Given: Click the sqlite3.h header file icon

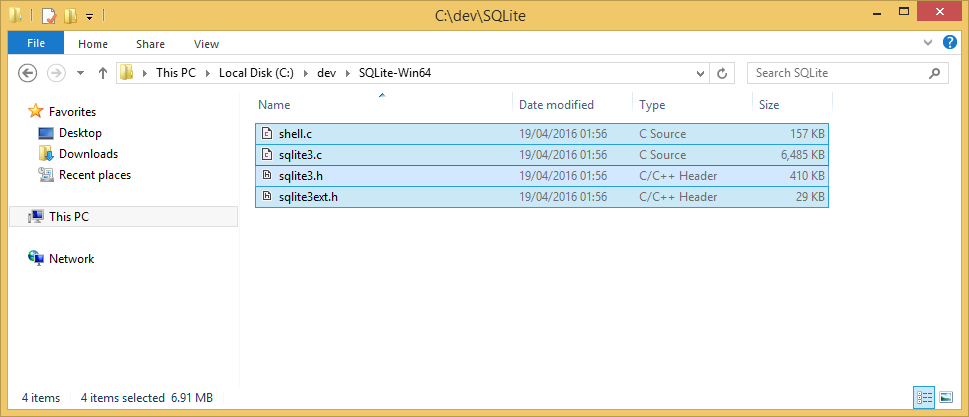Looking at the screenshot, I should click(267, 175).
